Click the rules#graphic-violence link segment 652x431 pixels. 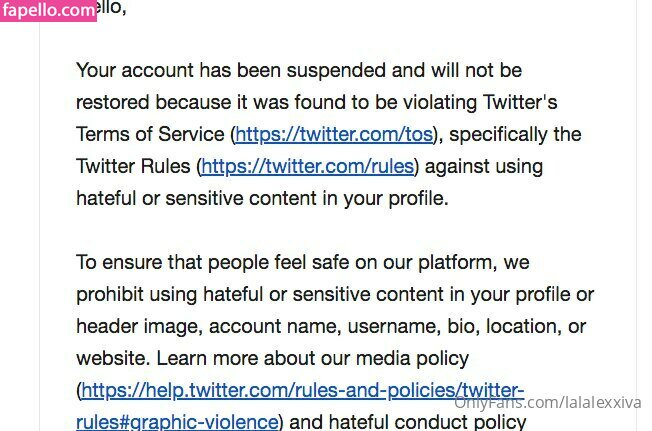[177, 422]
